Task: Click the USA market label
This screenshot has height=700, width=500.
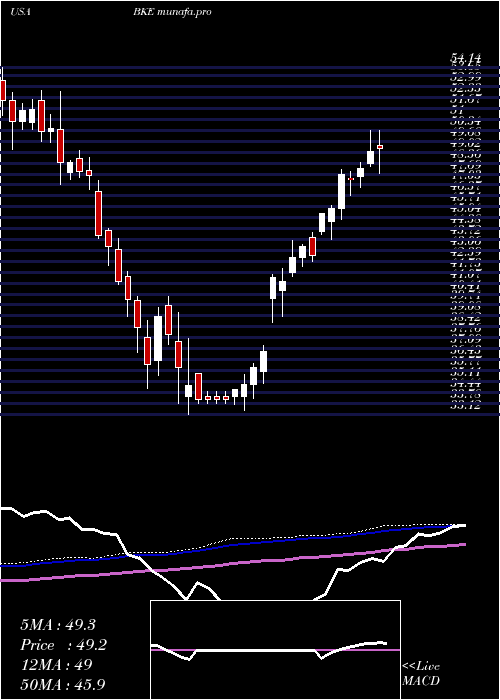Action: [x=20, y=12]
